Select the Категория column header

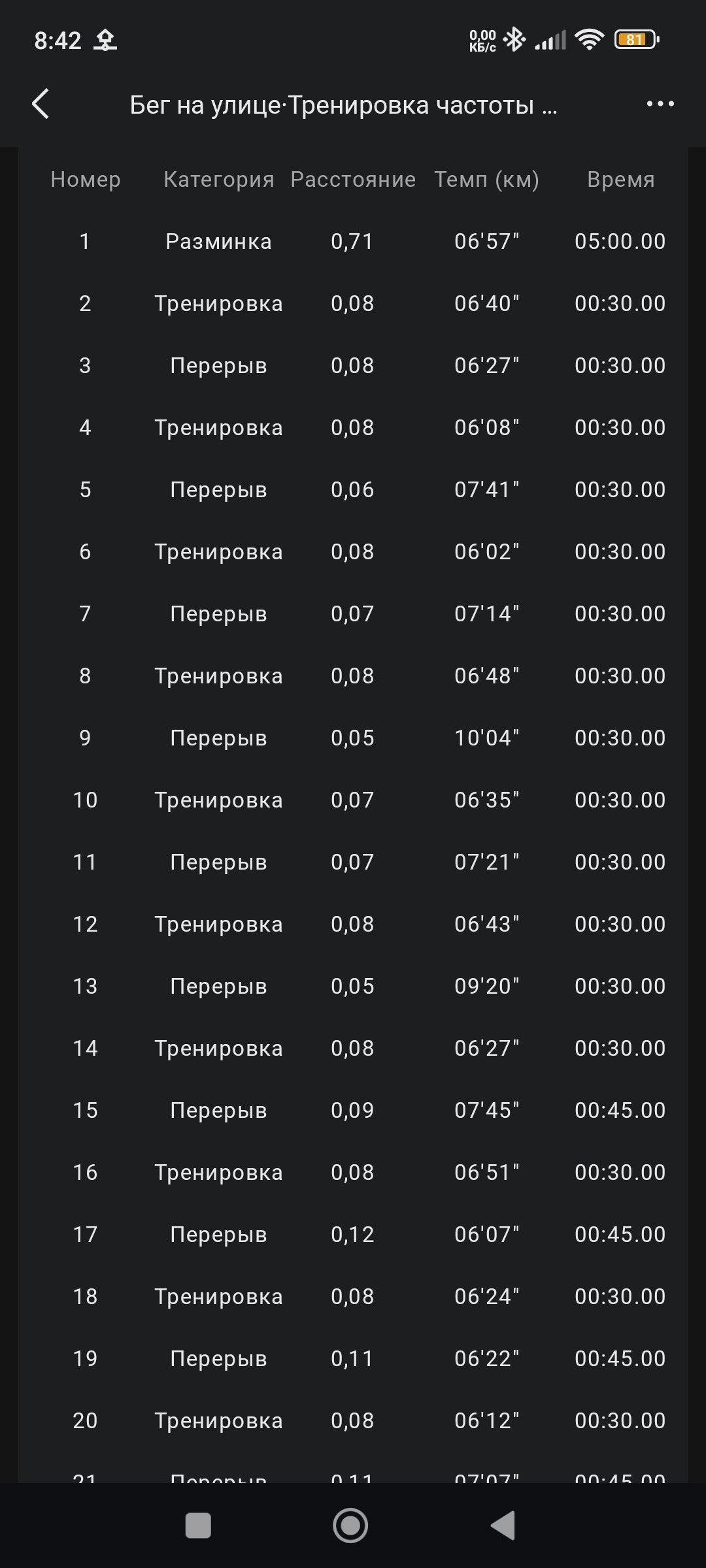tap(219, 180)
